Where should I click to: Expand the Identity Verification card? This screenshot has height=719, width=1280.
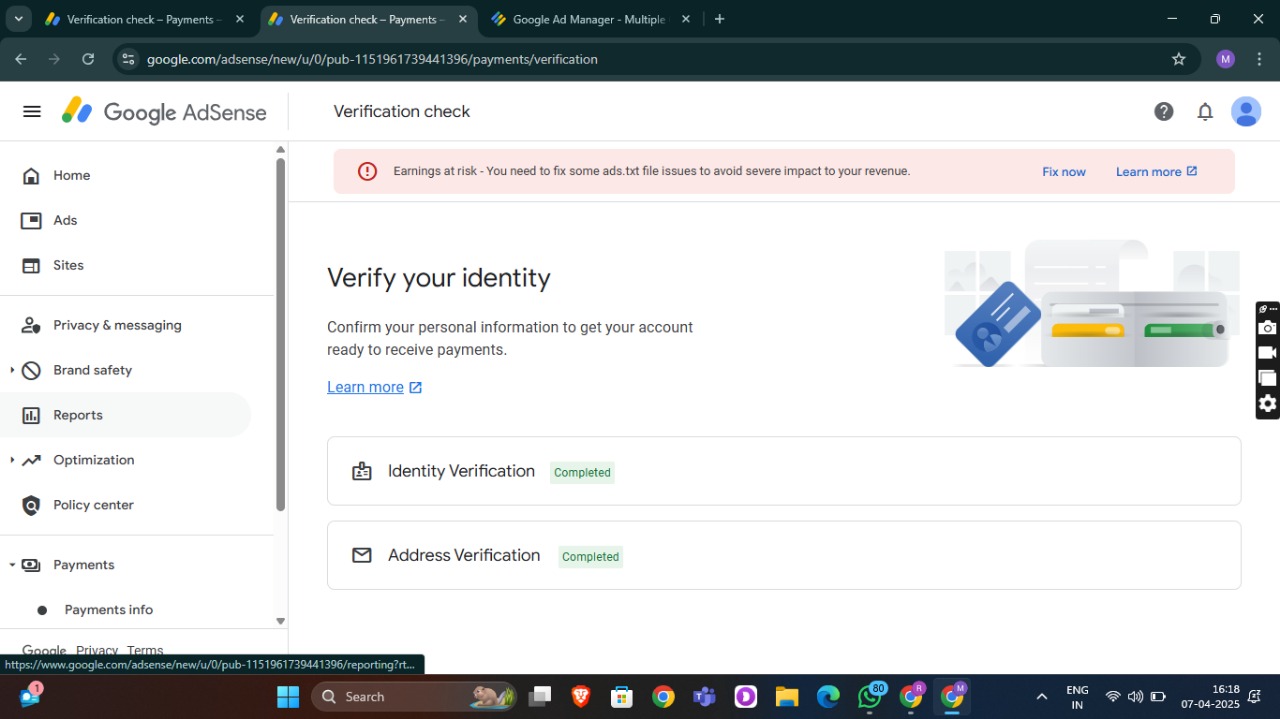784,471
